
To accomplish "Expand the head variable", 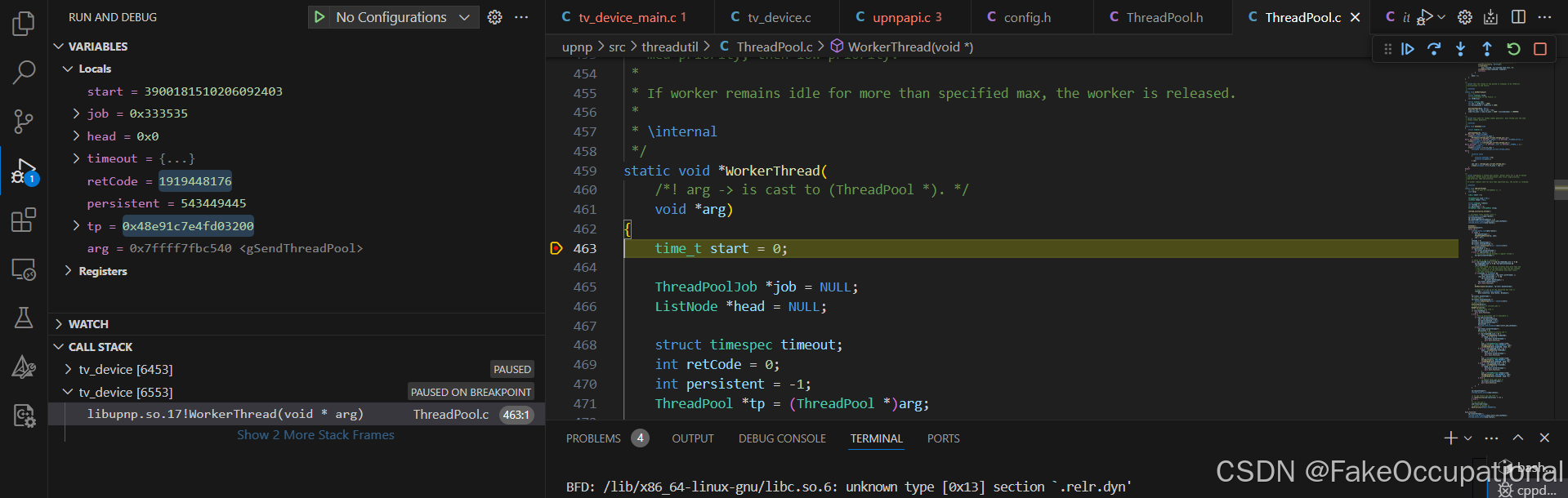I will pos(76,136).
